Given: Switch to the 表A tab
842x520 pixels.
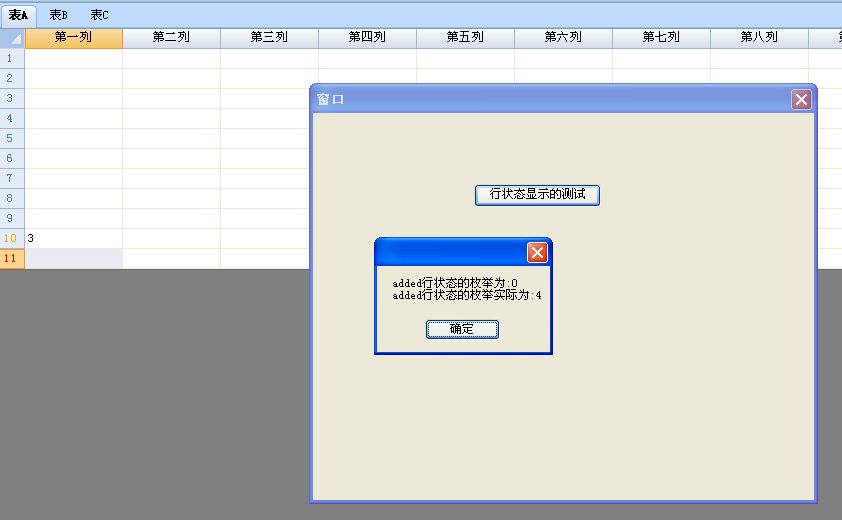Looking at the screenshot, I should (x=18, y=15).
